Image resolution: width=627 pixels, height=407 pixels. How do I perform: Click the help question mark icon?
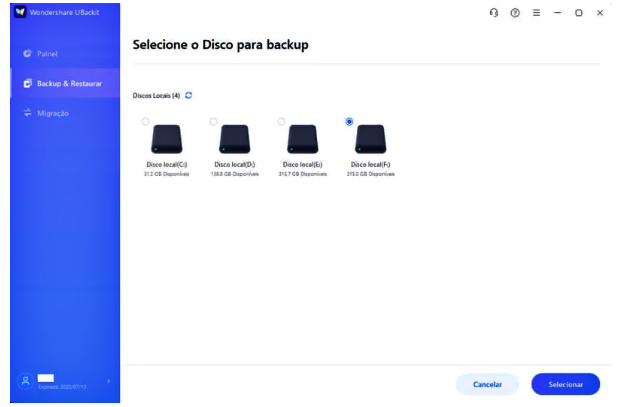[x=515, y=13]
